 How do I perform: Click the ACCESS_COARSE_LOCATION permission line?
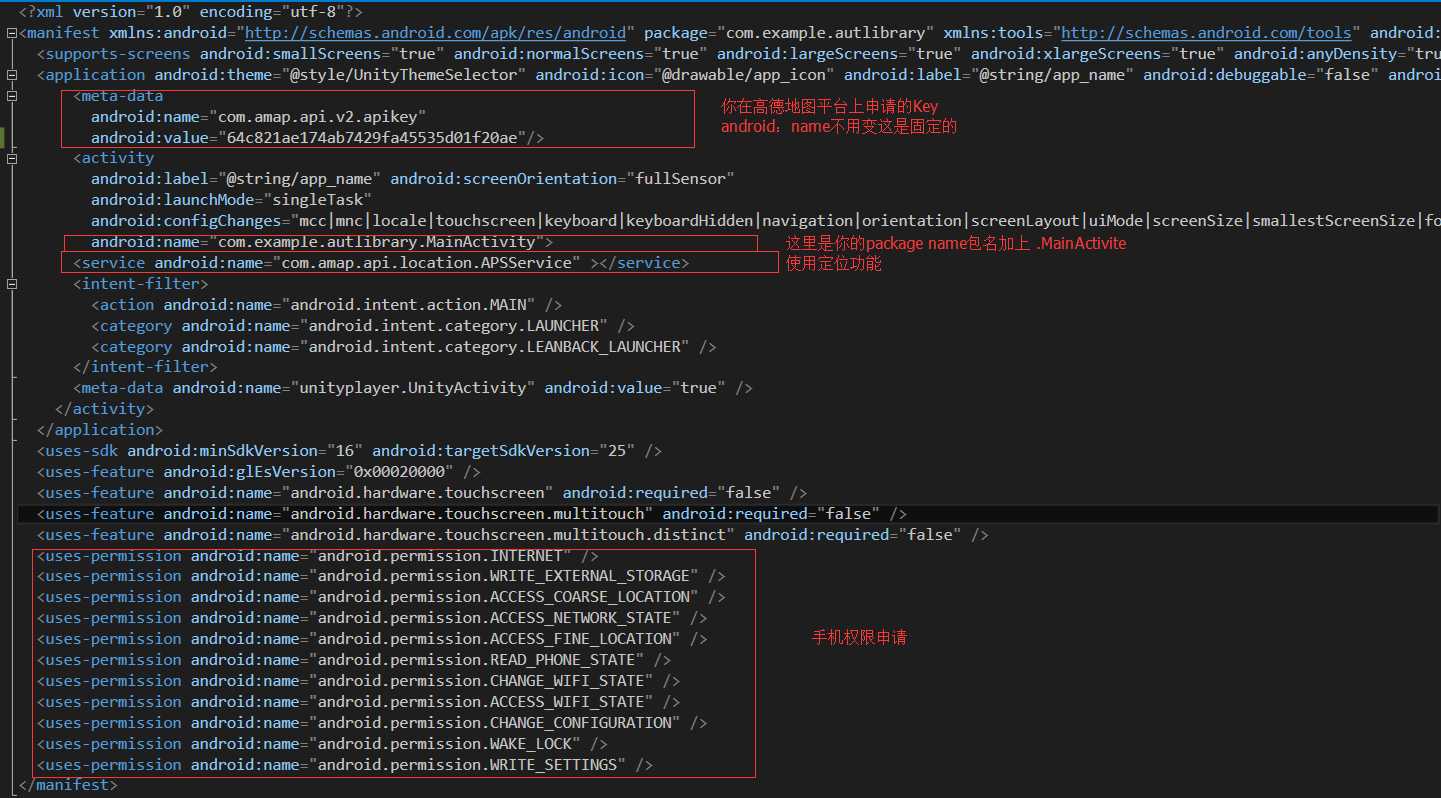[381, 599]
